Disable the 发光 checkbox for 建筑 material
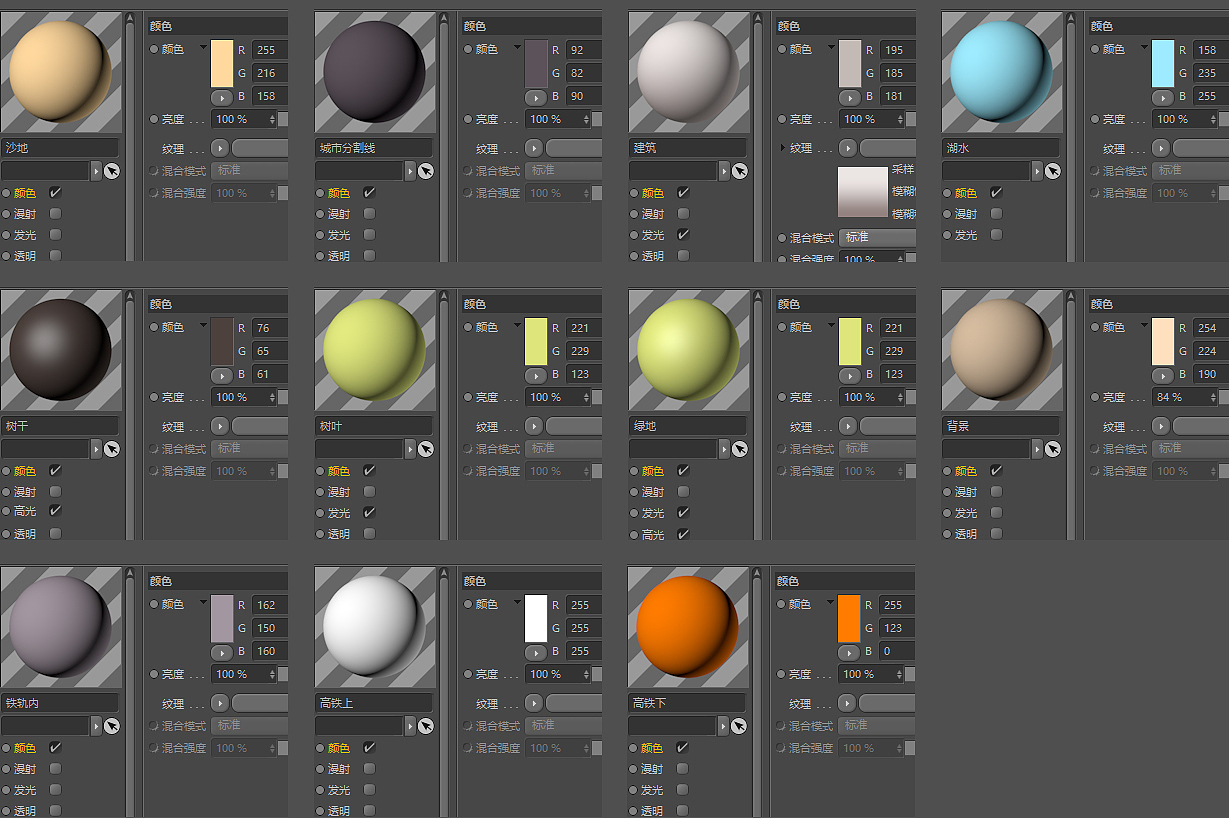Image resolution: width=1229 pixels, height=818 pixels. pos(683,234)
